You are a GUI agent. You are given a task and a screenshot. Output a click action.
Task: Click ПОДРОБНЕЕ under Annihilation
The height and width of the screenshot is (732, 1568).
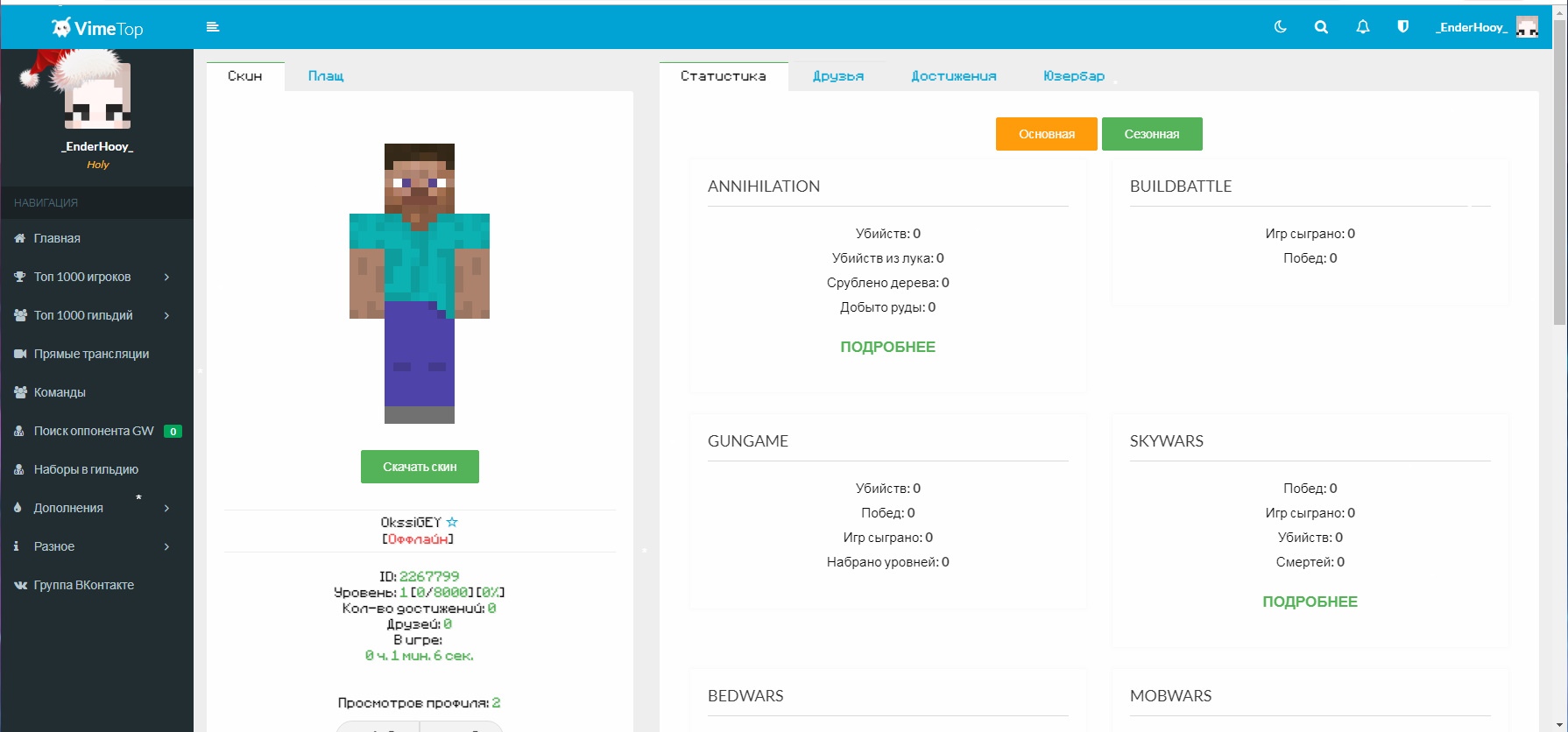pos(888,347)
